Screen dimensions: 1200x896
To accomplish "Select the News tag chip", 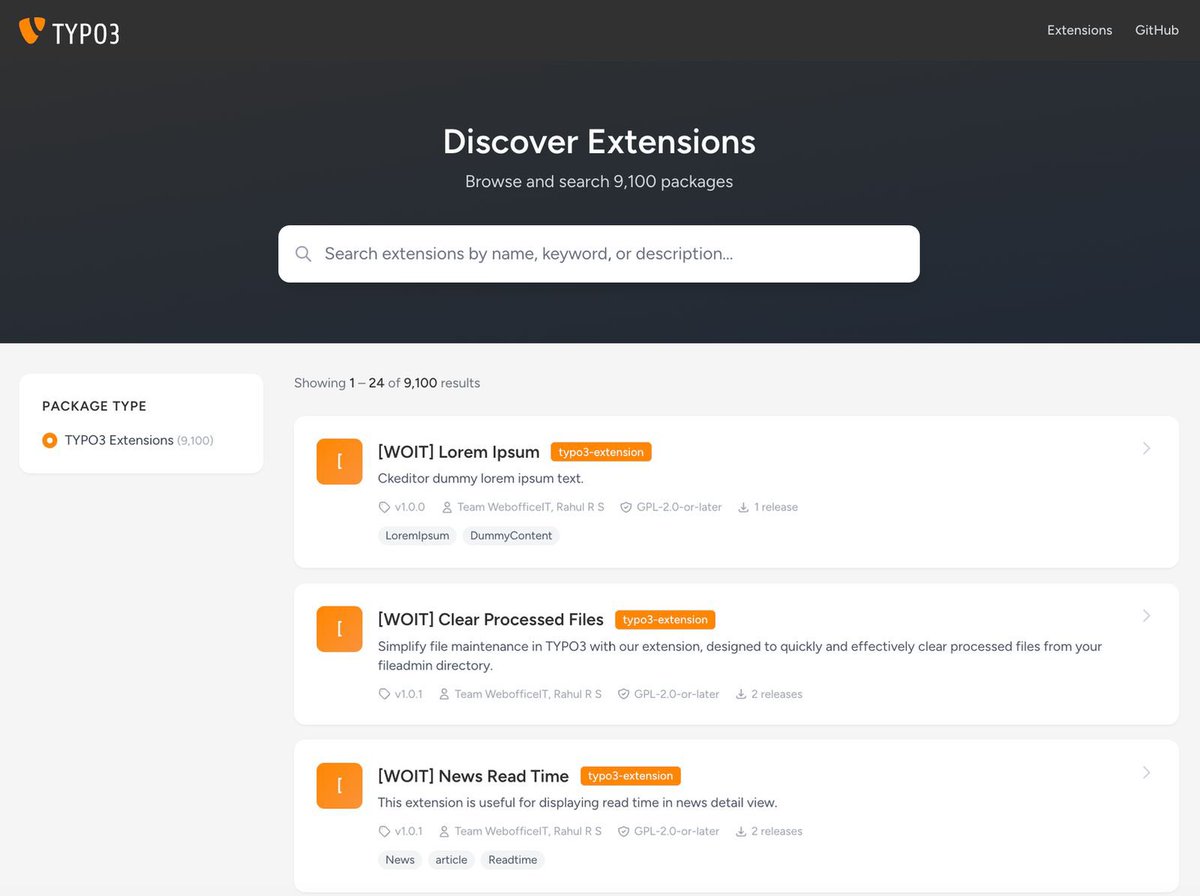I will pos(400,860).
